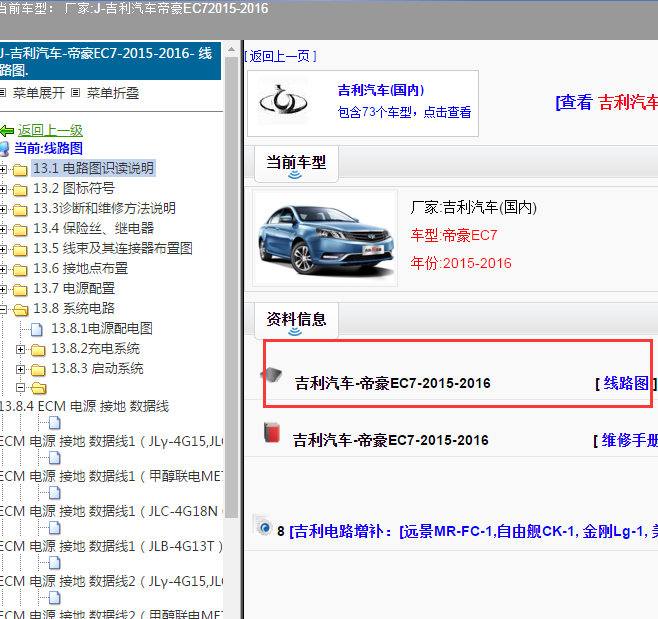This screenshot has width=658, height=619.
Task: Click document icon above ECM 数据线1 (JLγ-4G15
Action: point(55,423)
